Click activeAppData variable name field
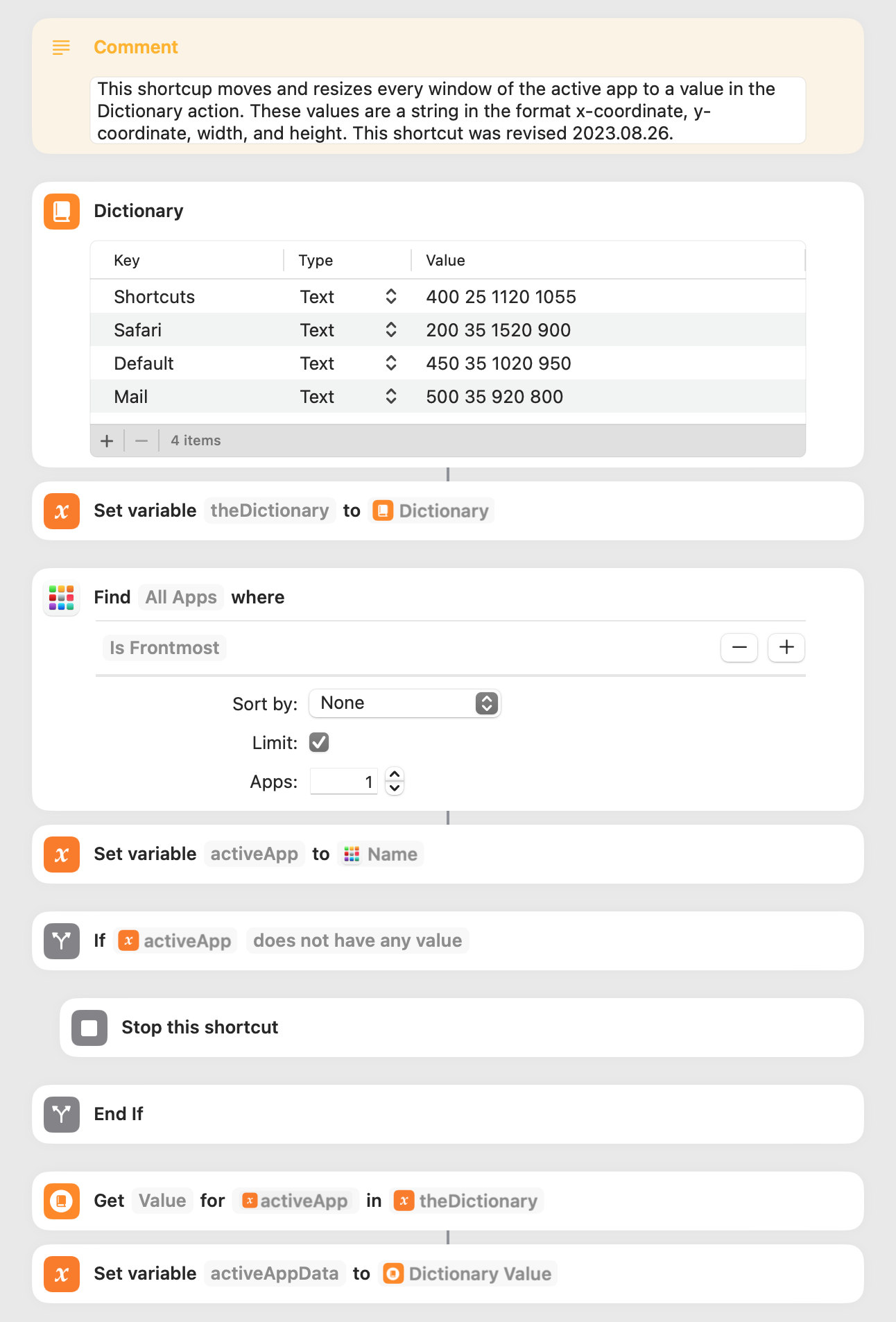 pos(275,1274)
